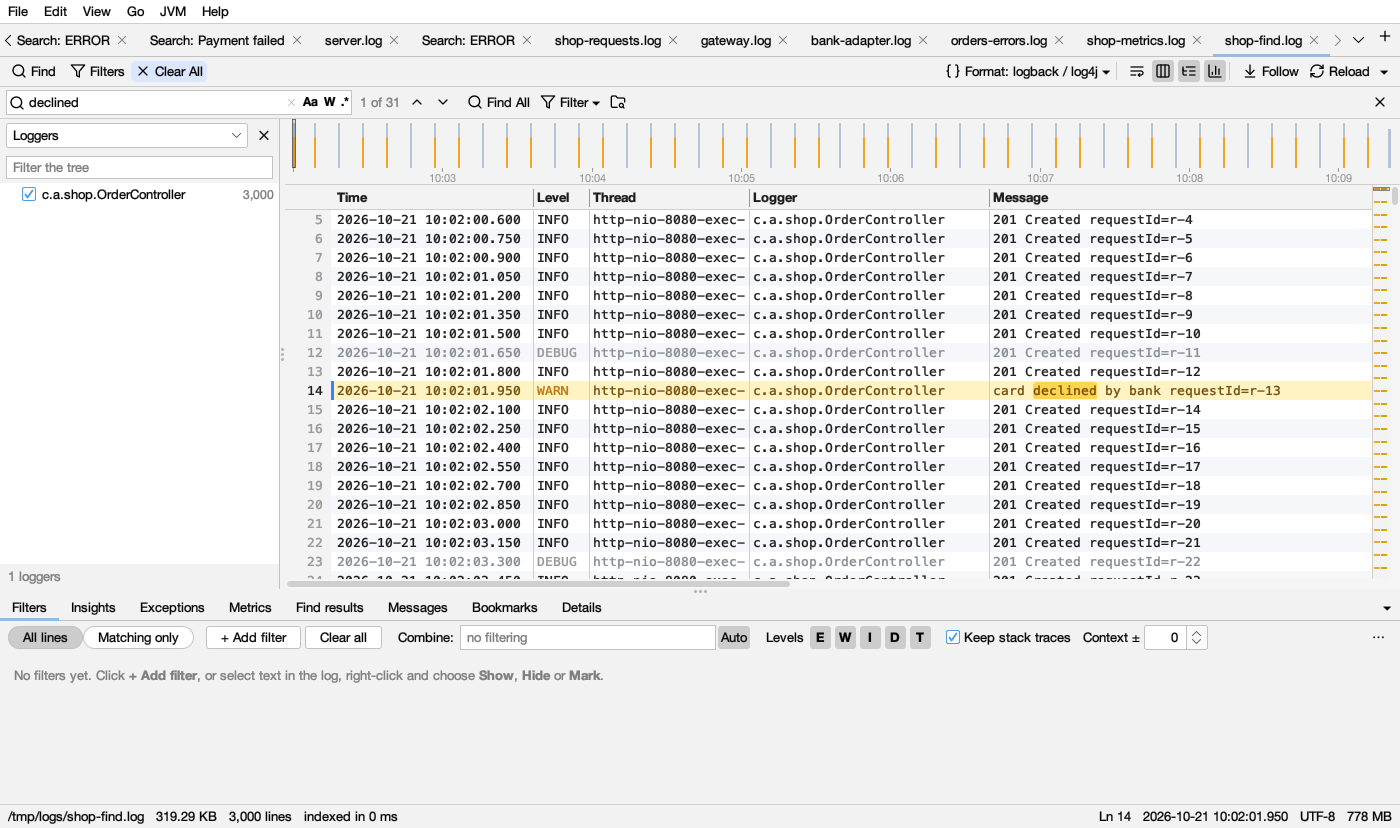Toggle match case (Aa) option
Screen dimensions: 1400x828
click(310, 102)
